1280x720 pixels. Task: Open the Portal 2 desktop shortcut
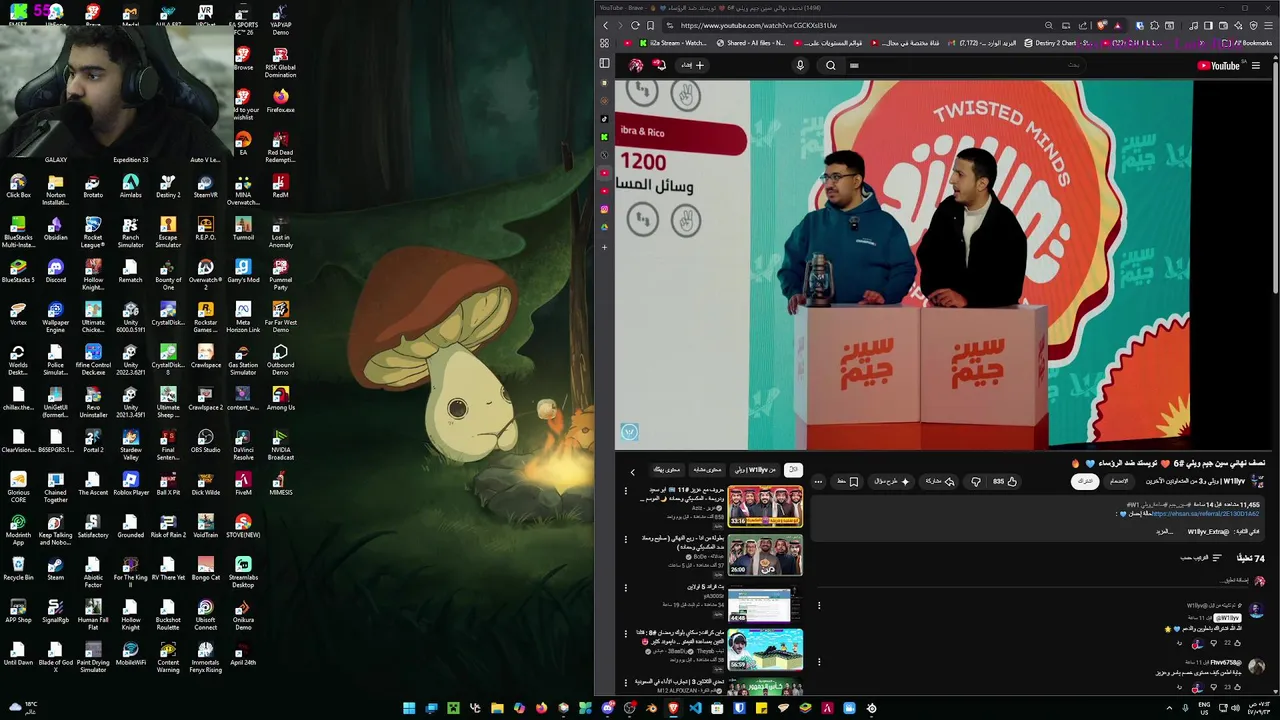click(93, 442)
